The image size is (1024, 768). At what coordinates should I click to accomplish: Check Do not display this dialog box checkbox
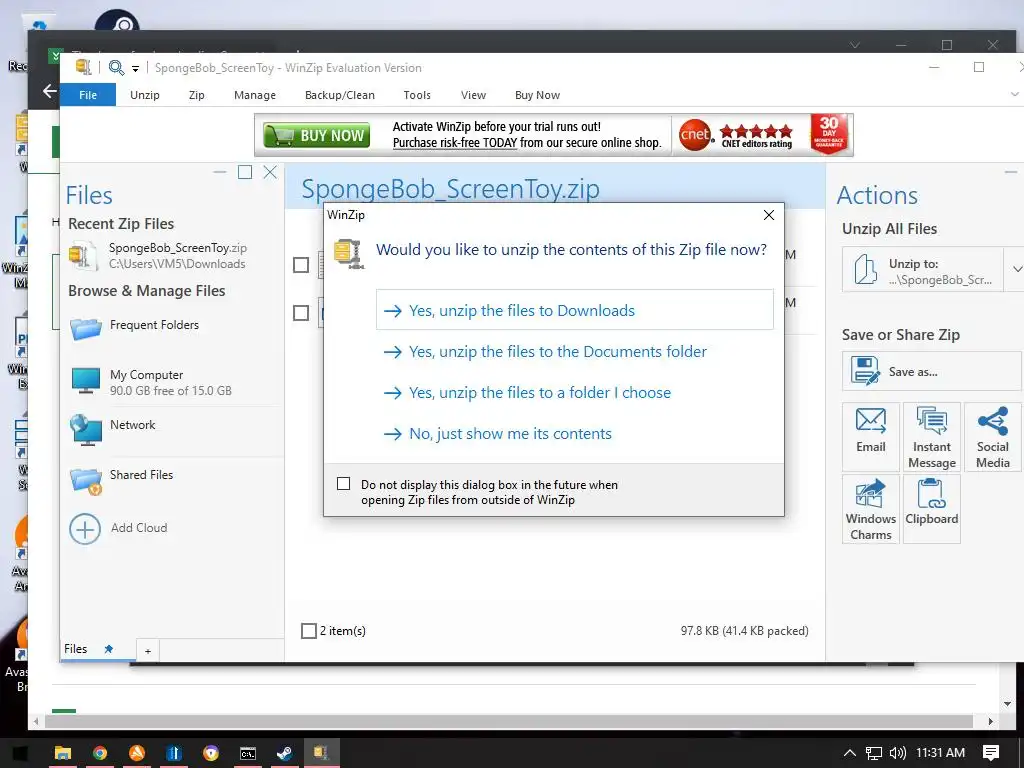point(344,483)
